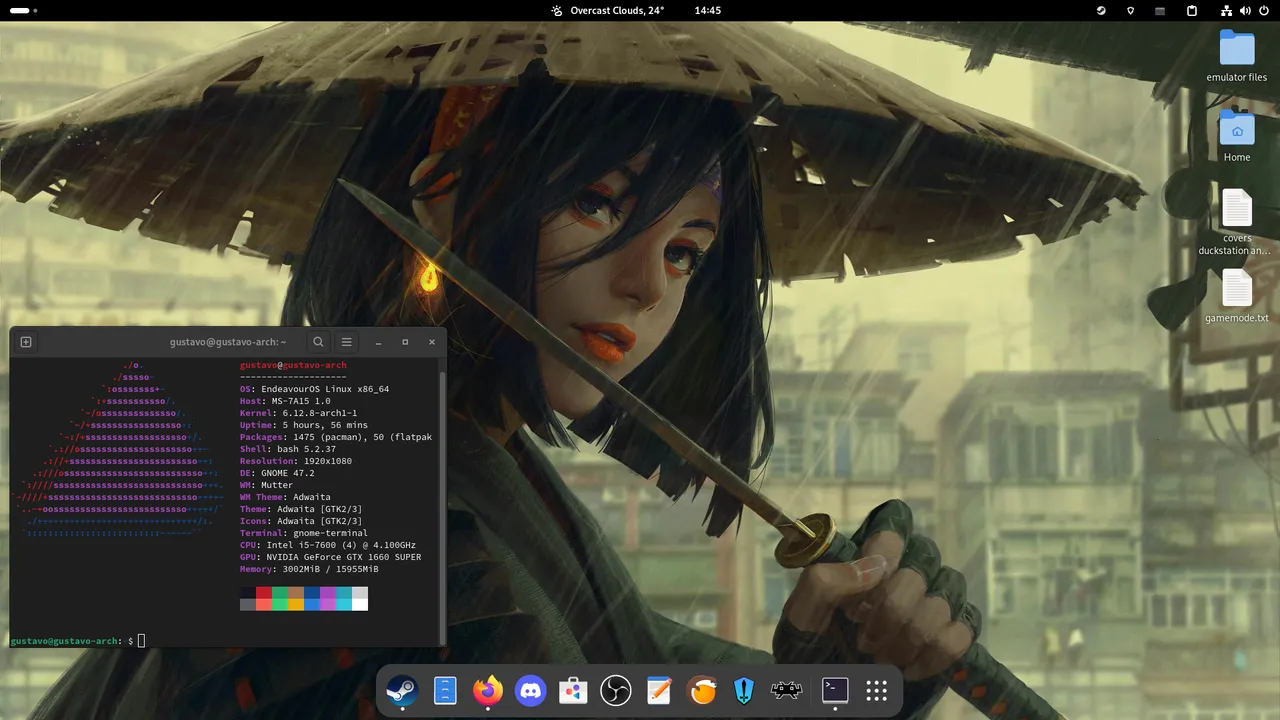The height and width of the screenshot is (720, 1280).
Task: Launch RetroArch from the dock
Action: pyautogui.click(x=787, y=690)
